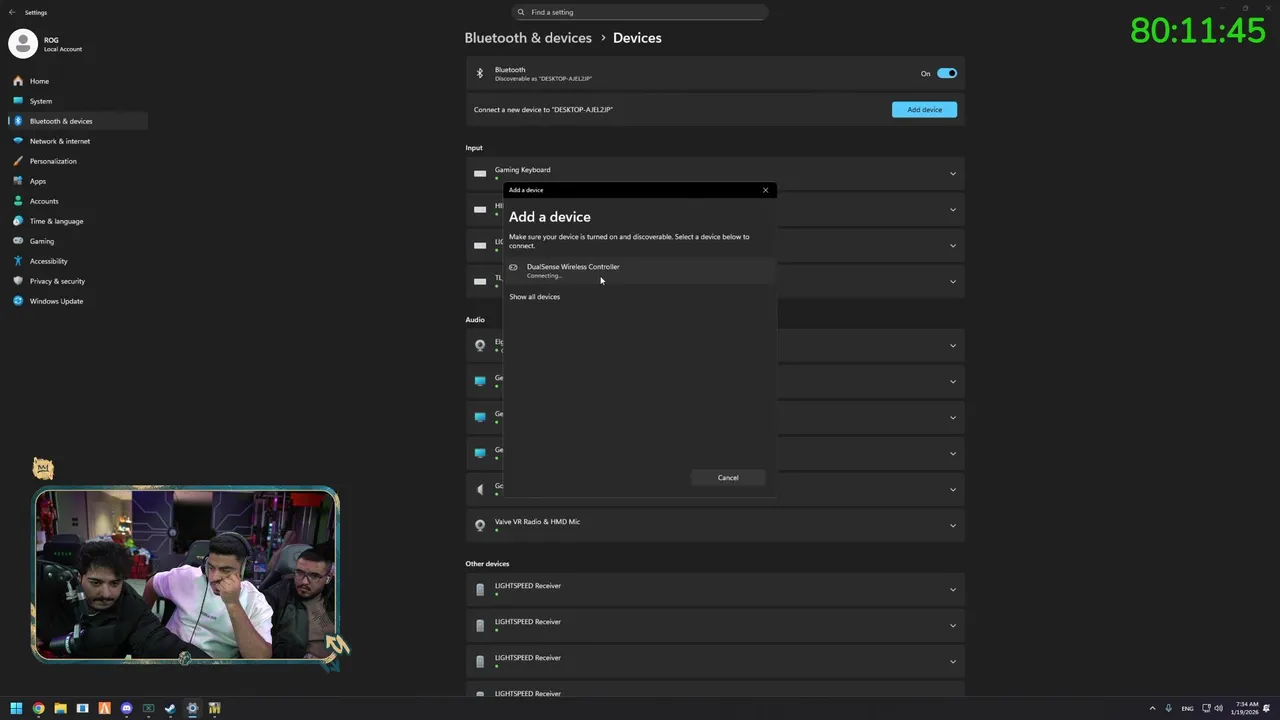
Task: Expand the input device row starting with LO
Action: [953, 246]
